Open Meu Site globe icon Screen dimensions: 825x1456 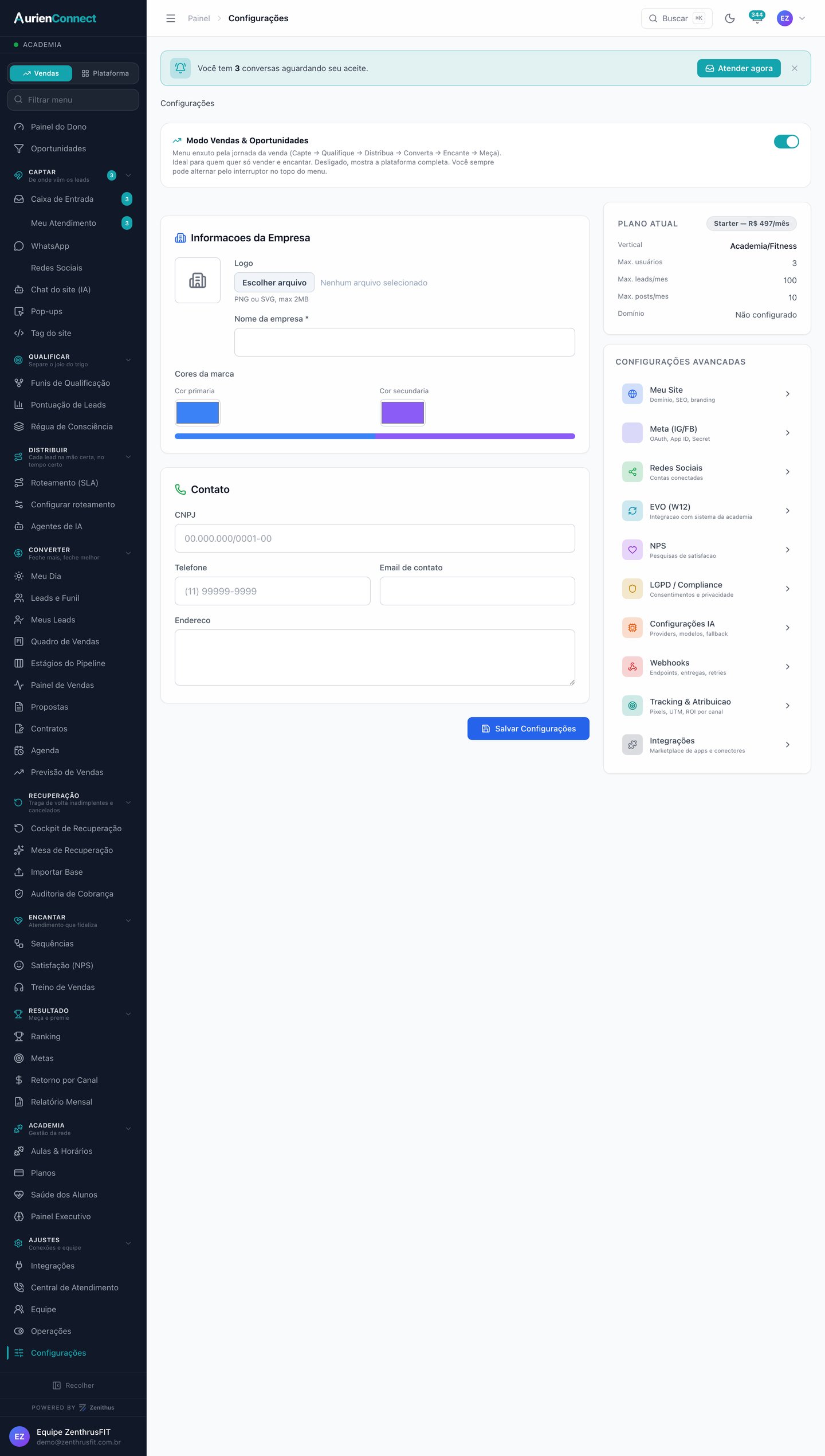click(x=632, y=394)
